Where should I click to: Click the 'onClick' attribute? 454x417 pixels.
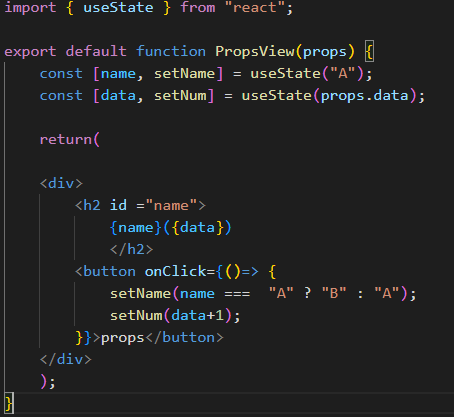pyautogui.click(x=176, y=271)
